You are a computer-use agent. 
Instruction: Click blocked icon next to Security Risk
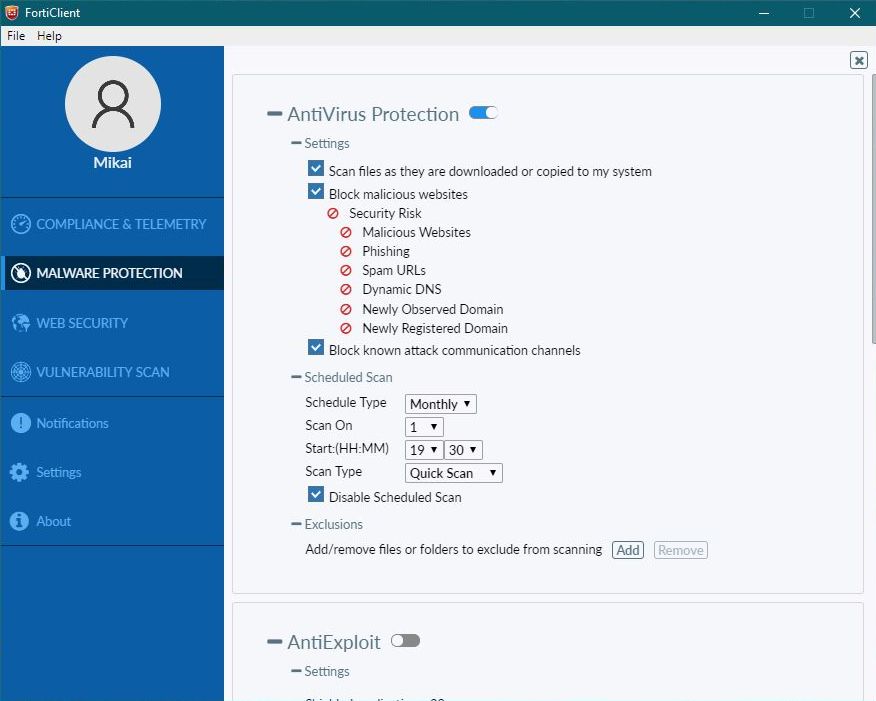[x=333, y=213]
